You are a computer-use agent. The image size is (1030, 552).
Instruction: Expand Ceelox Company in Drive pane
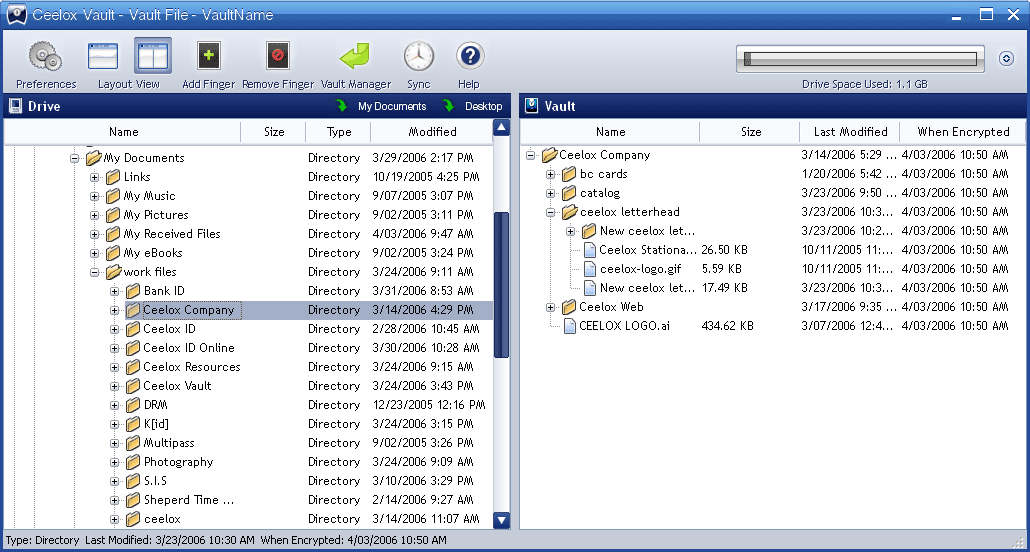click(x=115, y=310)
